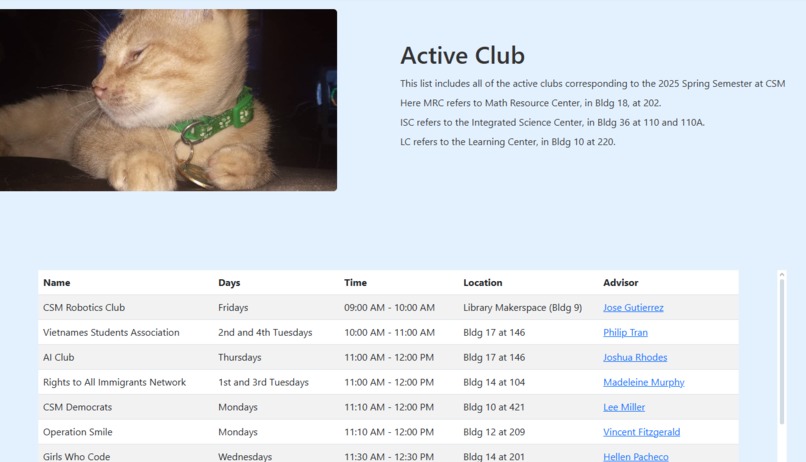Click Bldg 17 at 146 in Vietnames row
This screenshot has width=806, height=462.
[494, 332]
